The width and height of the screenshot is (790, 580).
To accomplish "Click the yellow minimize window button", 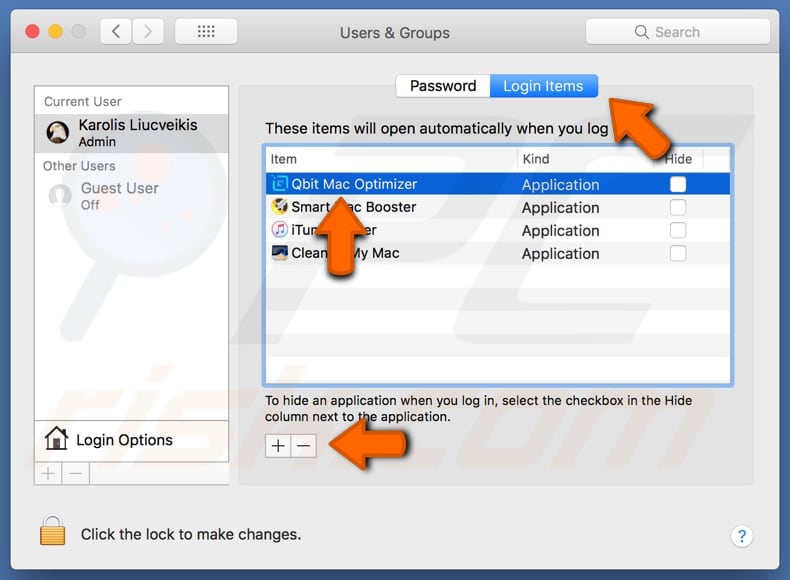I will click(55, 32).
